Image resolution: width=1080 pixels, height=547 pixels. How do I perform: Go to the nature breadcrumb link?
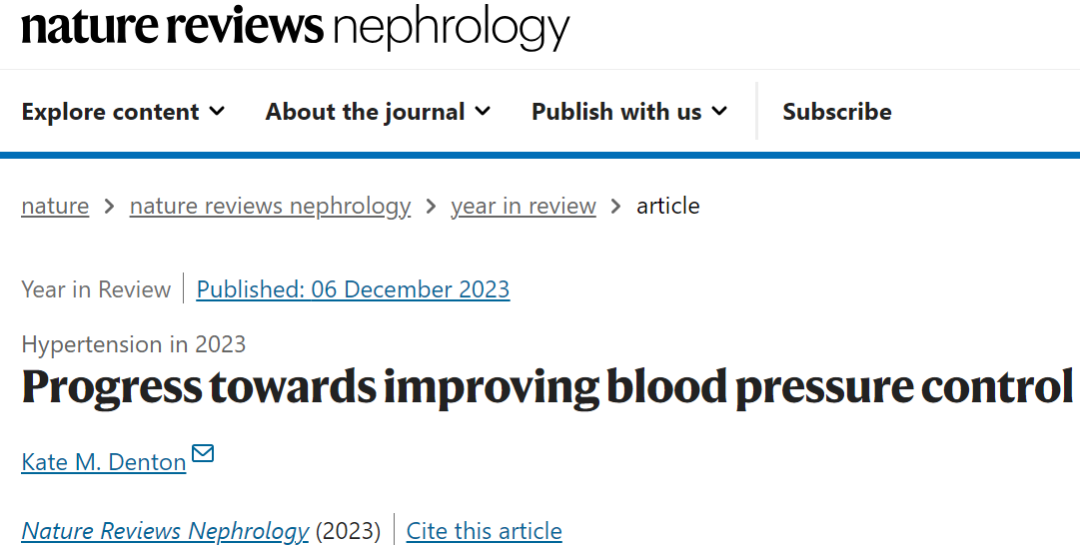click(55, 206)
